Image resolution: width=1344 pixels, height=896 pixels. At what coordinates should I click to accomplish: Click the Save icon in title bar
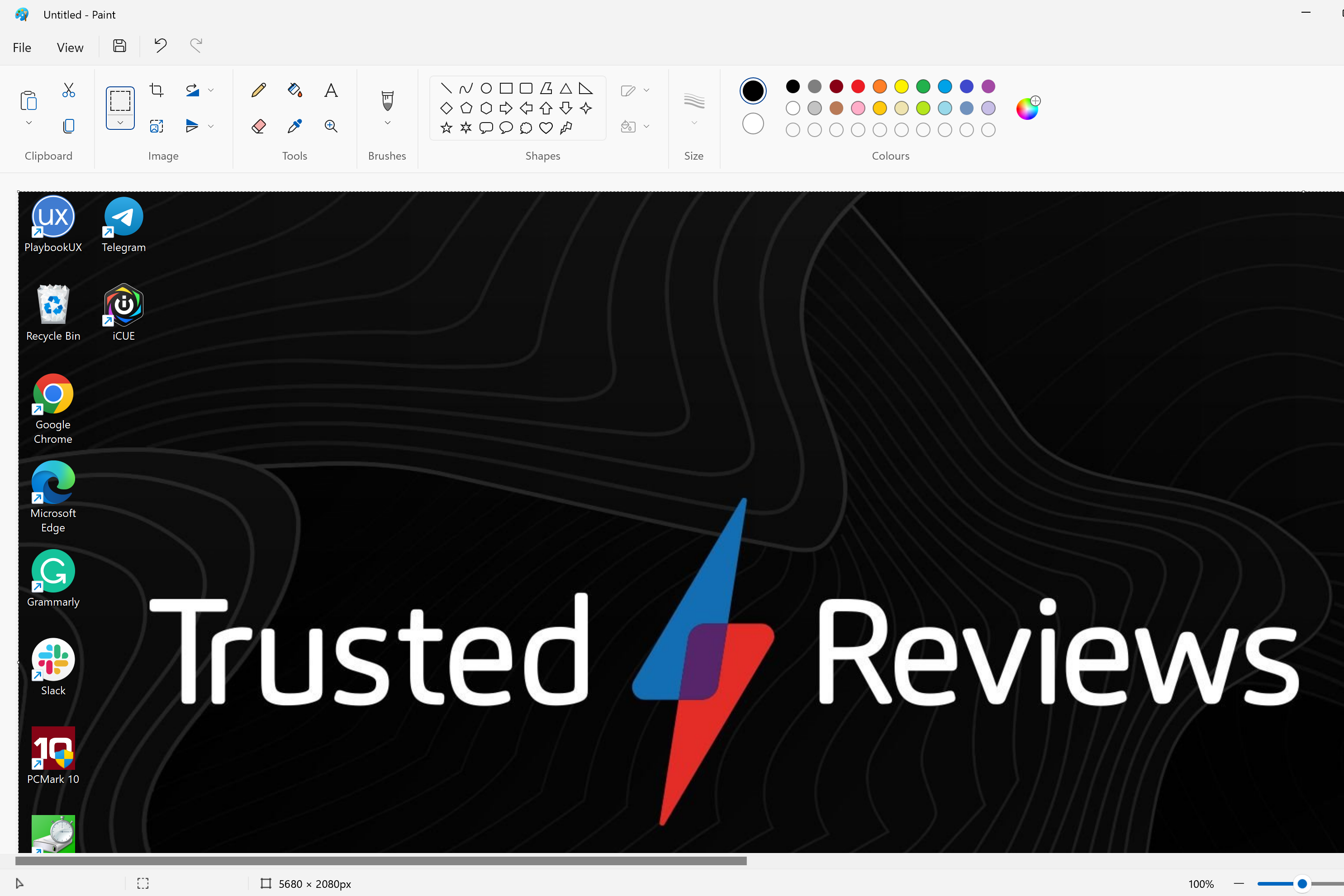pyautogui.click(x=119, y=46)
